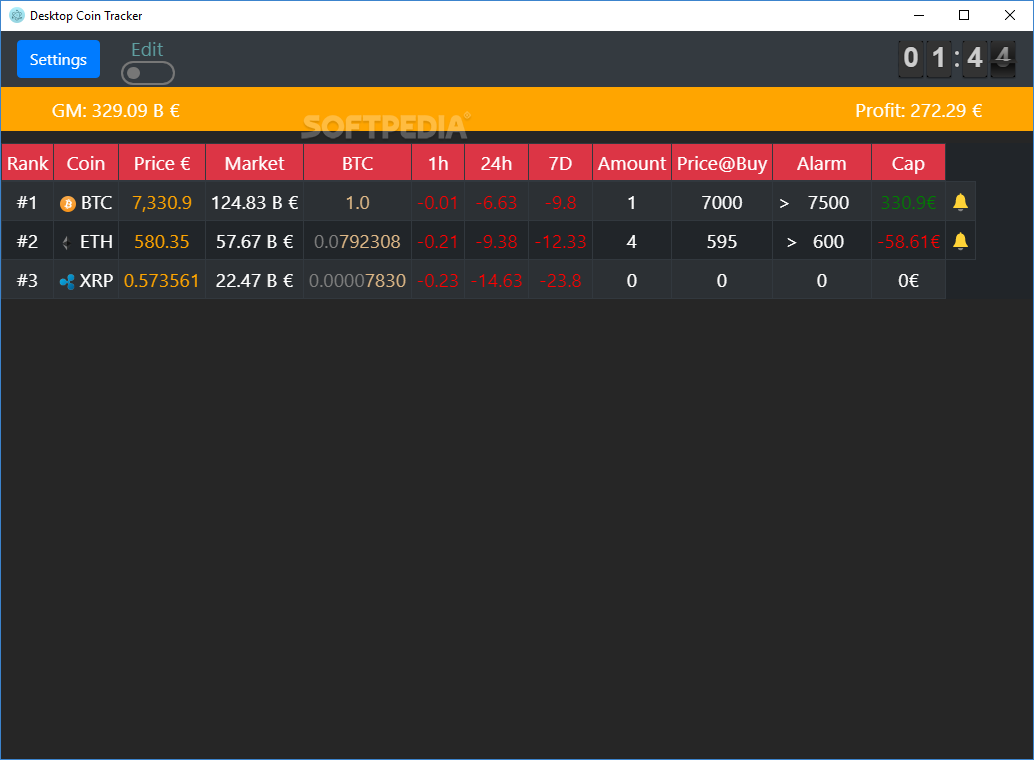Minimize the Desktop Coin Tracker window
This screenshot has width=1034, height=760.
(919, 15)
